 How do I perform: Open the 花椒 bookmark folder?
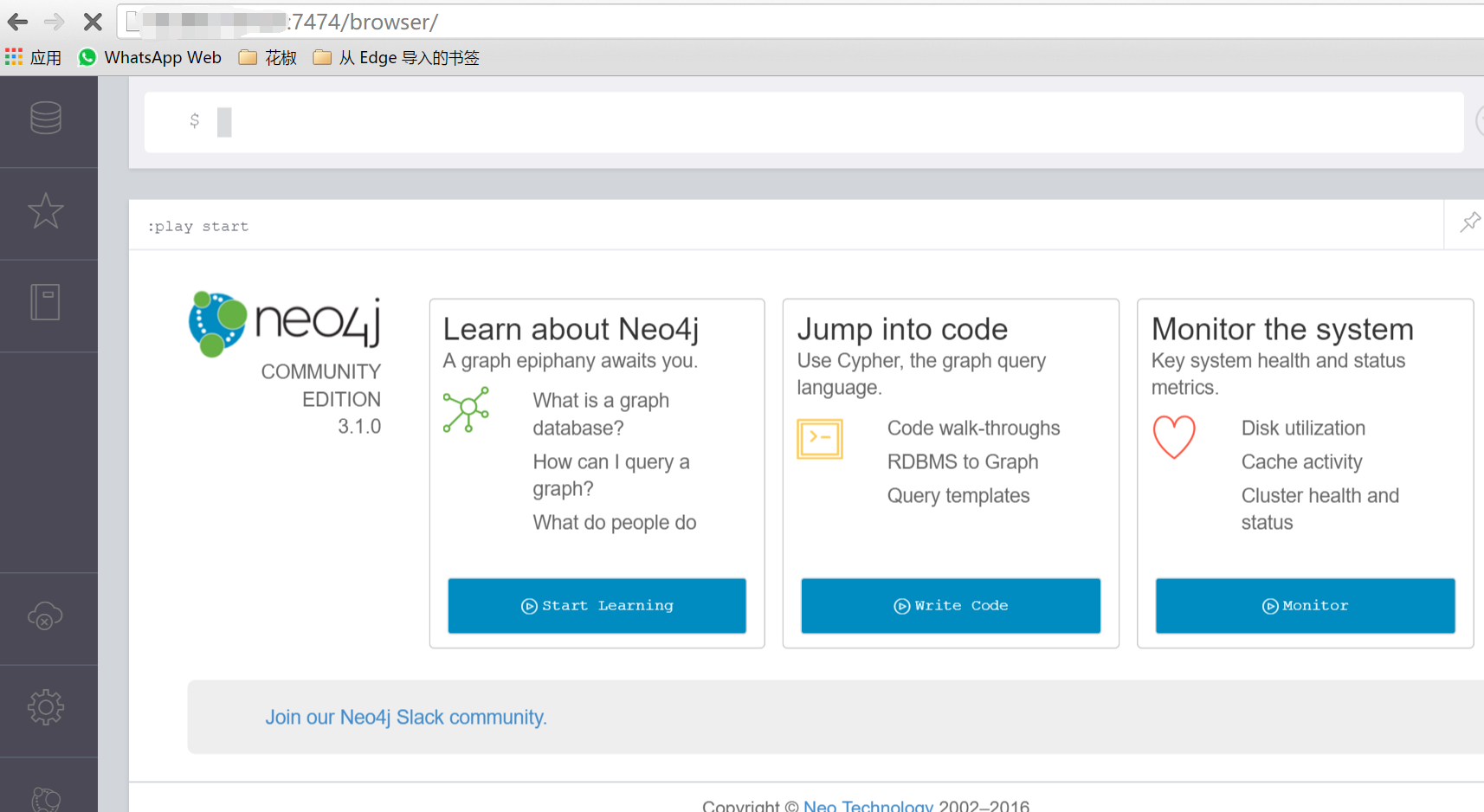click(x=268, y=57)
